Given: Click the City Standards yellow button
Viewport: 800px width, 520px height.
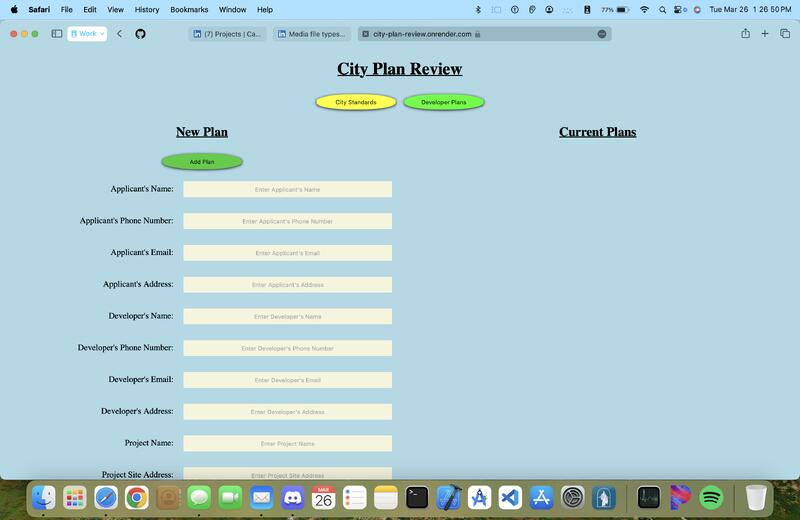Looking at the screenshot, I should click(x=356, y=102).
